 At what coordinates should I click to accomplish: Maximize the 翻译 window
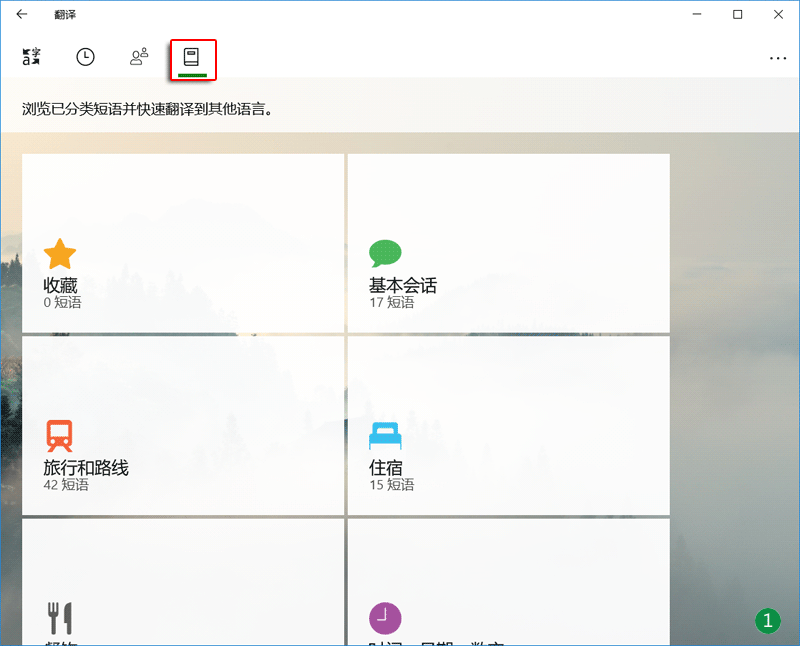[x=737, y=14]
